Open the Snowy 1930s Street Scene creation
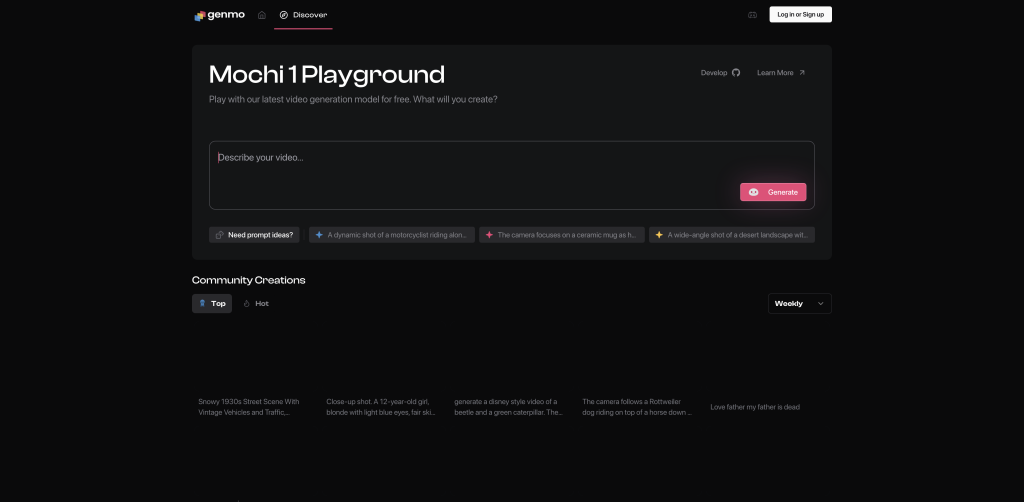The width and height of the screenshot is (1024, 502). (249, 407)
